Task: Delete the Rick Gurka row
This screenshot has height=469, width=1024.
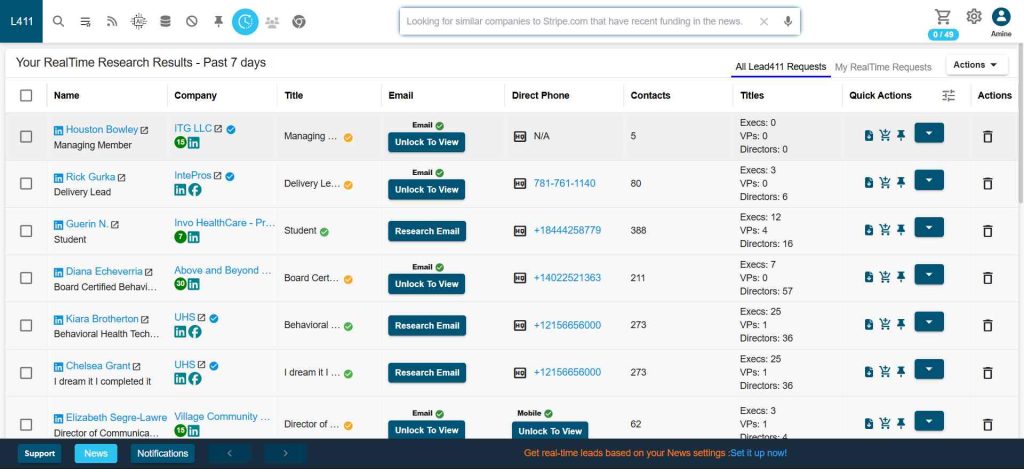Action: tap(987, 184)
